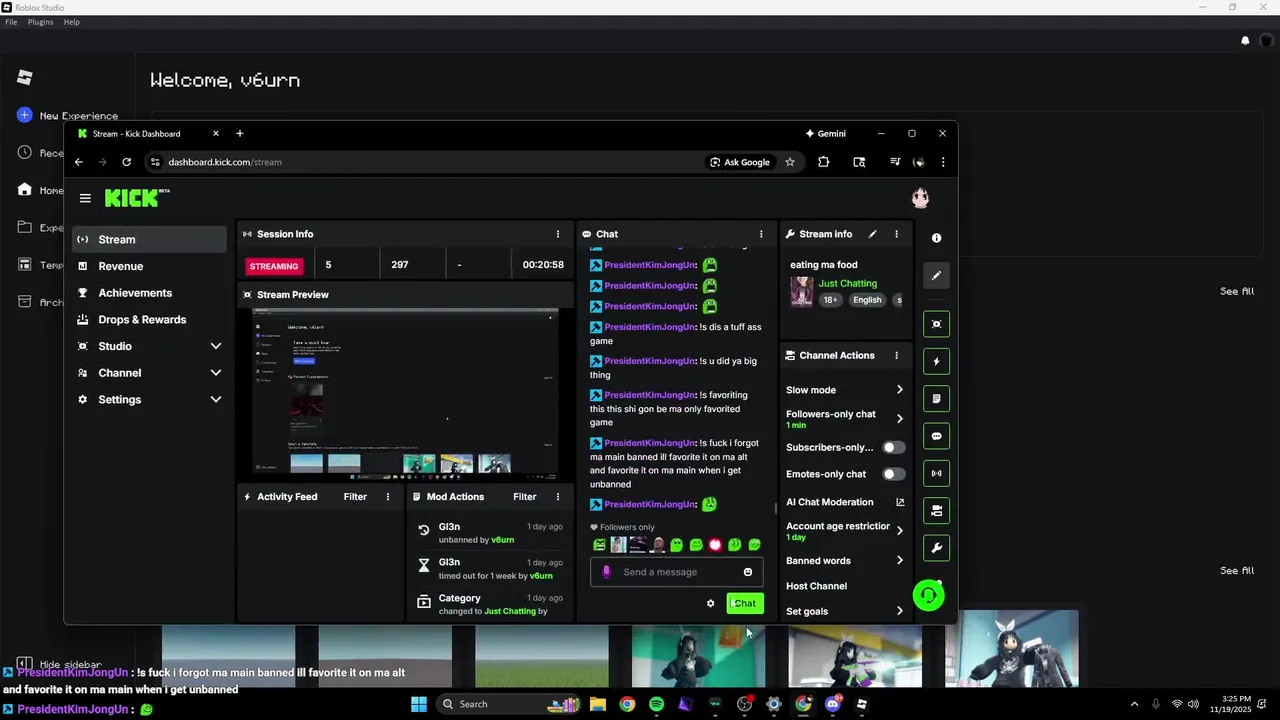
Task: Open chat settings gear below message box
Action: (711, 603)
